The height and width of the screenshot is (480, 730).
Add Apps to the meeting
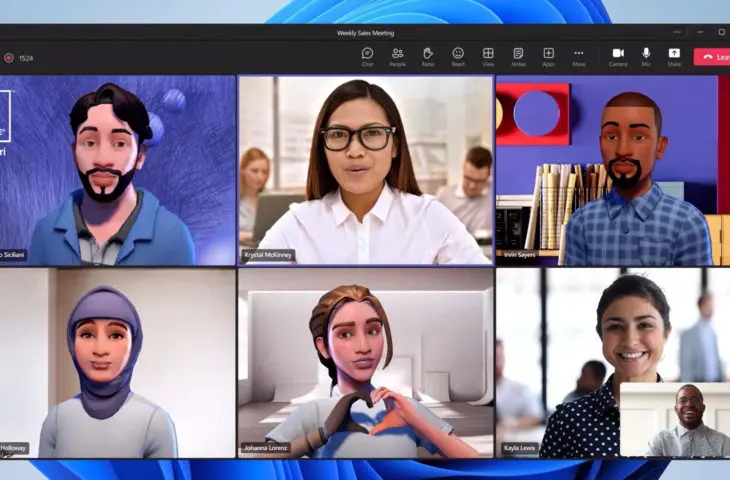(x=548, y=57)
